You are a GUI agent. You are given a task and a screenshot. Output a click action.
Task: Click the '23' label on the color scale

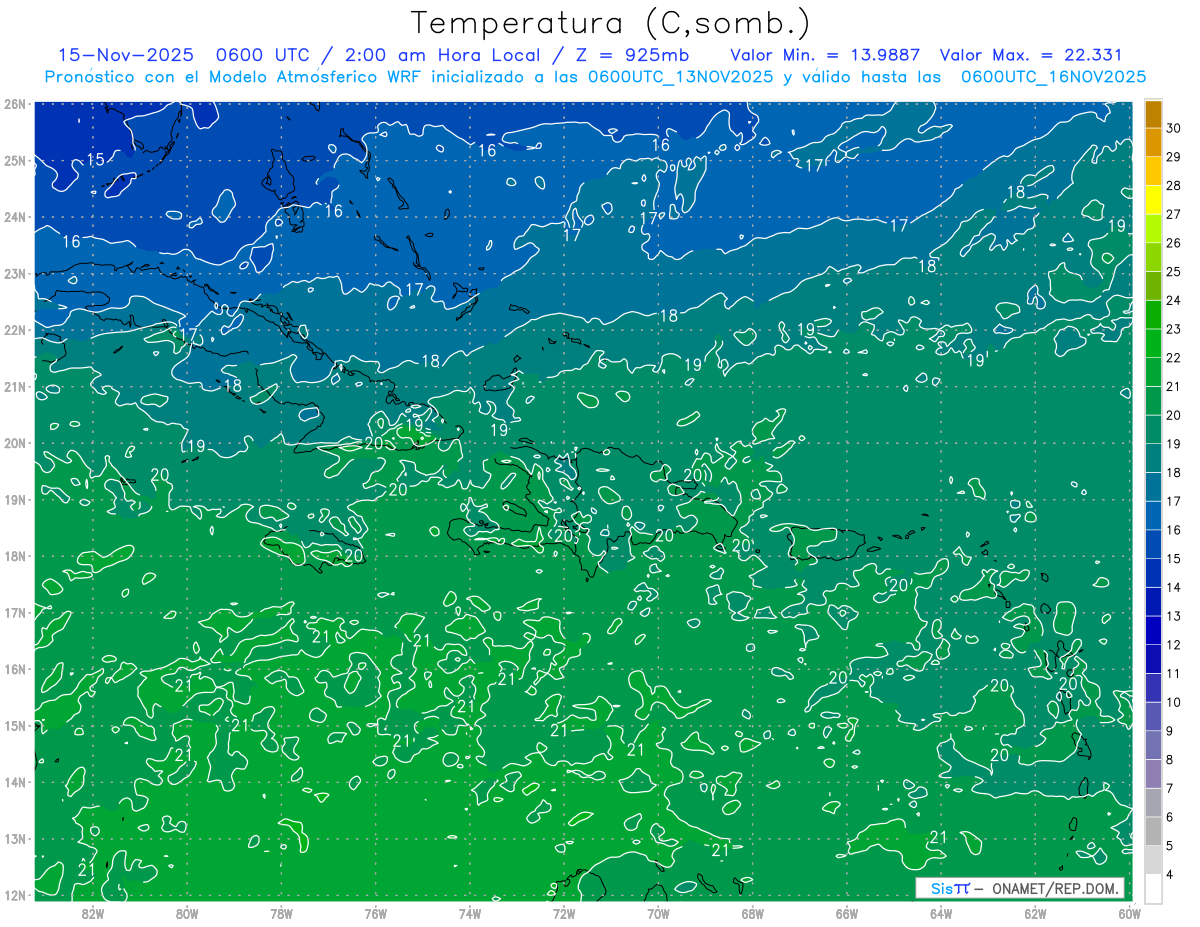(x=1174, y=329)
